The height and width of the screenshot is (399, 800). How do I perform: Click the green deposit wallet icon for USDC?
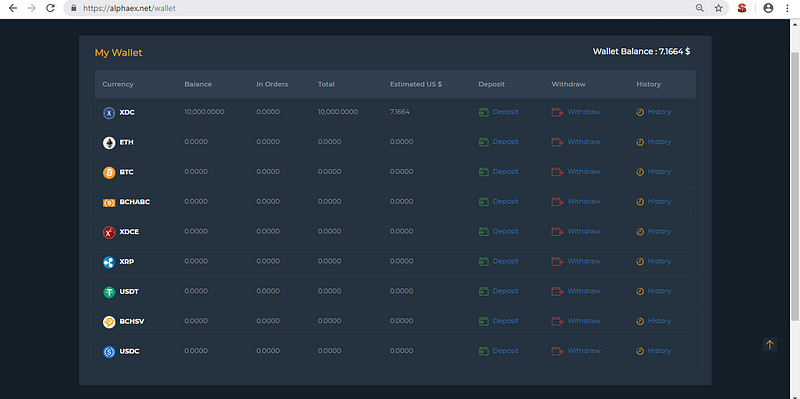[x=484, y=351]
